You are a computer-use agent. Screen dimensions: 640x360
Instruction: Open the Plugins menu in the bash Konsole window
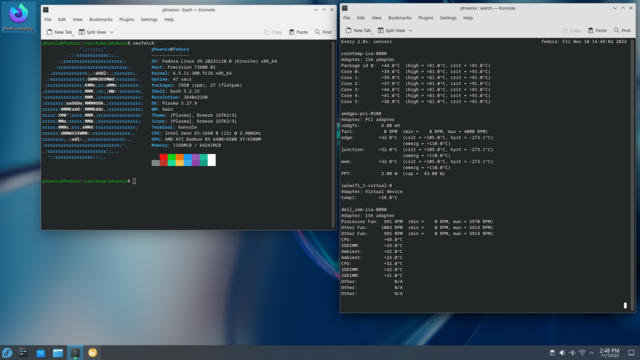[x=127, y=19]
